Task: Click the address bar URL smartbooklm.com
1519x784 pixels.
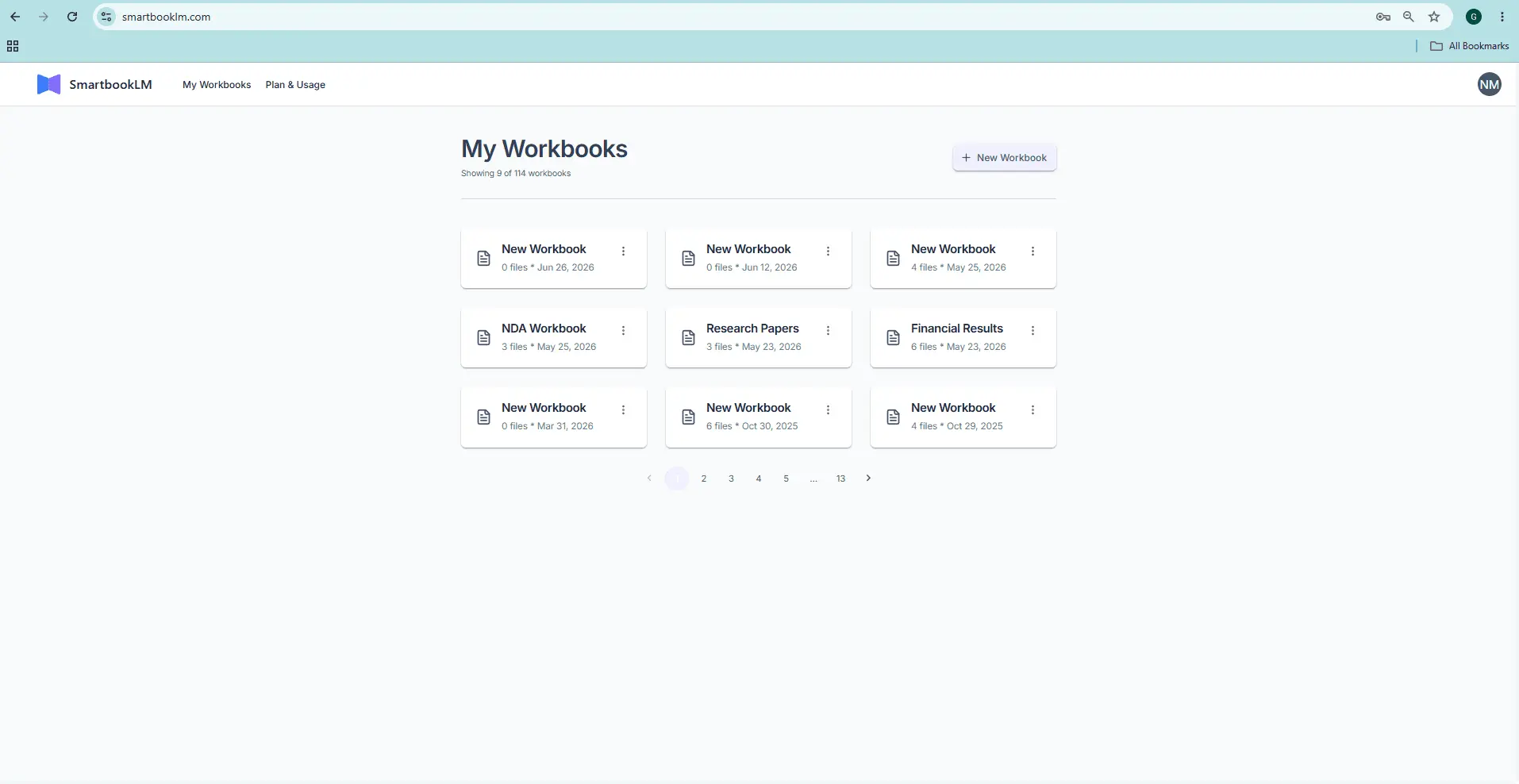Action: coord(166,17)
